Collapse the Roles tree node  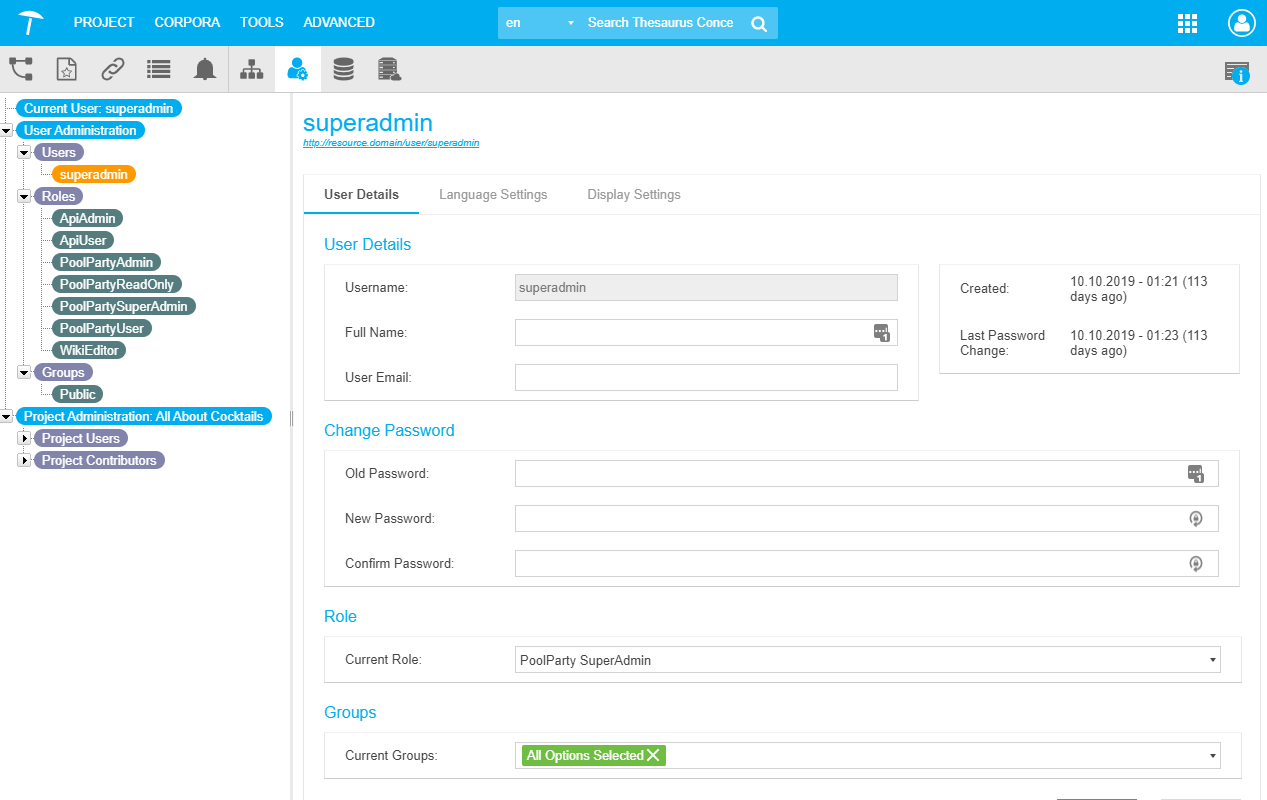(x=25, y=197)
